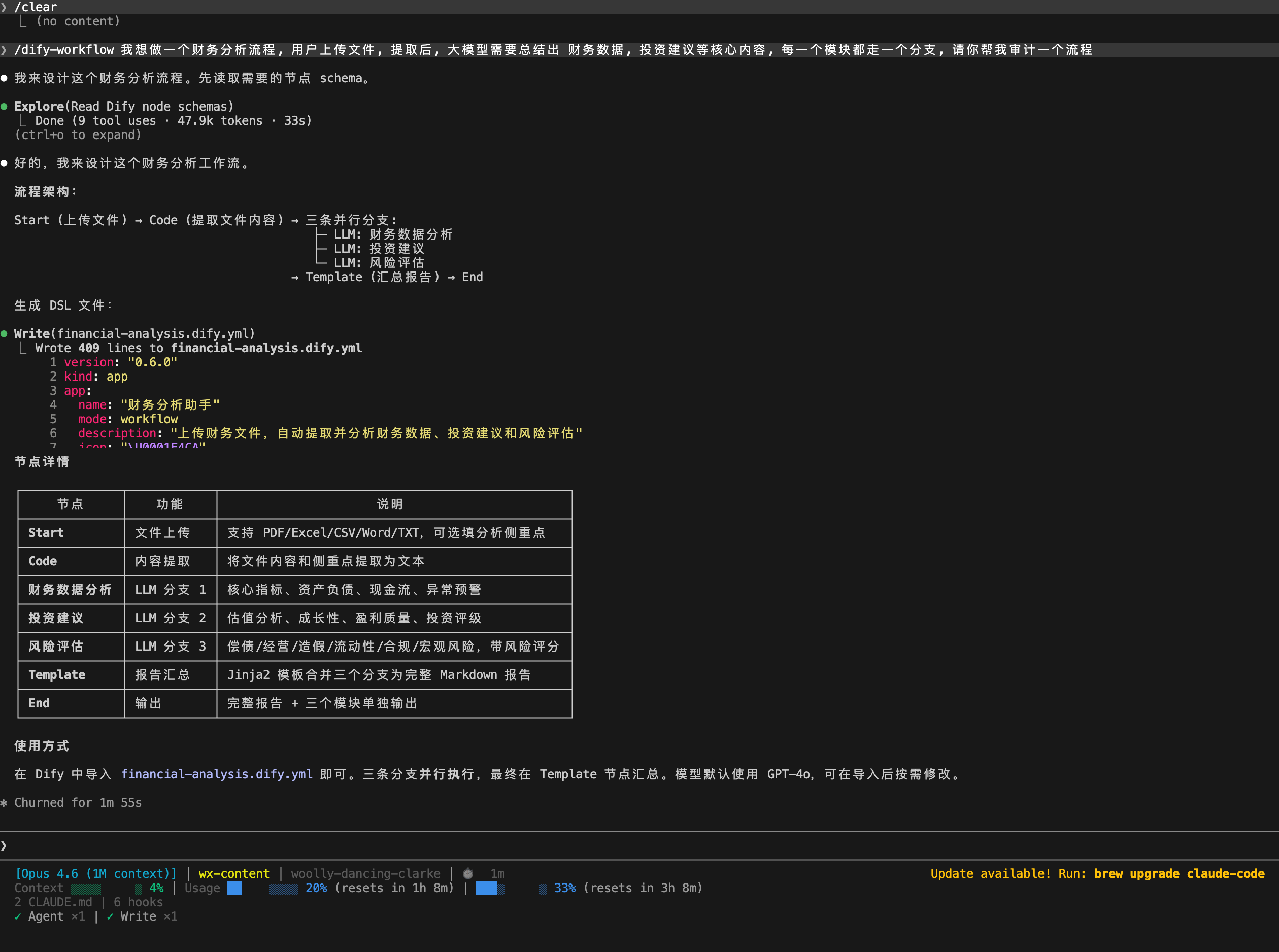Click the green checkmark beside Agent ×1
The width and height of the screenshot is (1279, 952).
(18, 916)
